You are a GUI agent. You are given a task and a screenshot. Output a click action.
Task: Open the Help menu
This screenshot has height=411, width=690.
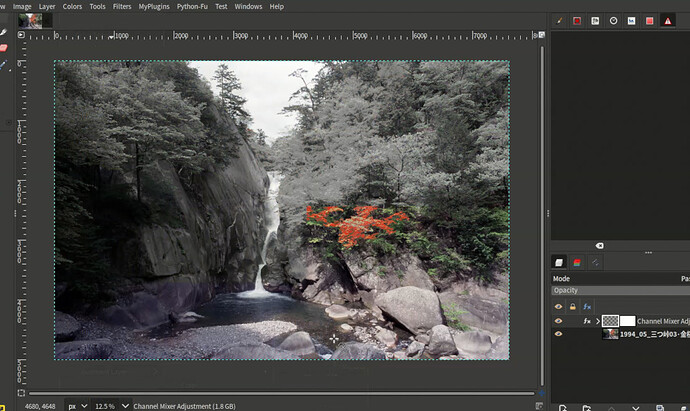(x=276, y=7)
